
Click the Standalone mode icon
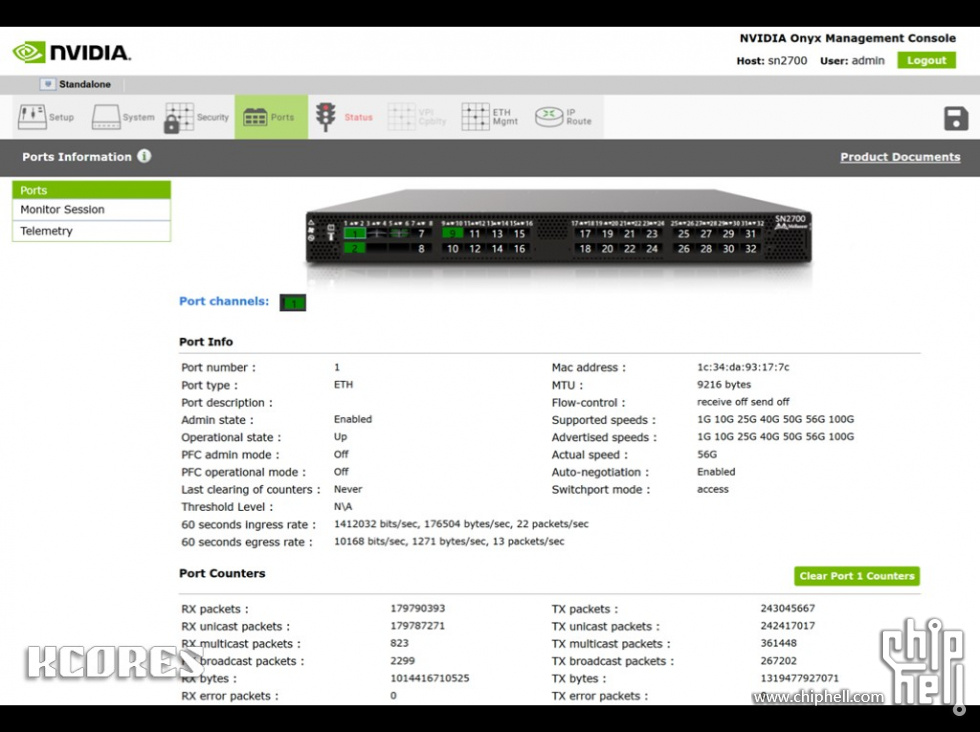(x=48, y=84)
